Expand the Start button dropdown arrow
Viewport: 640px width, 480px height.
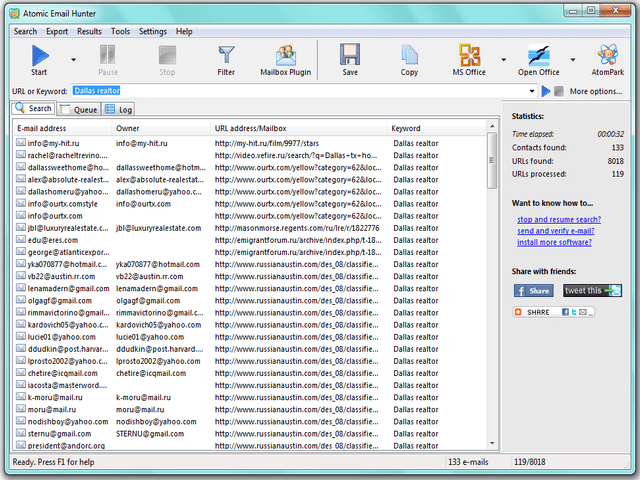[73, 59]
